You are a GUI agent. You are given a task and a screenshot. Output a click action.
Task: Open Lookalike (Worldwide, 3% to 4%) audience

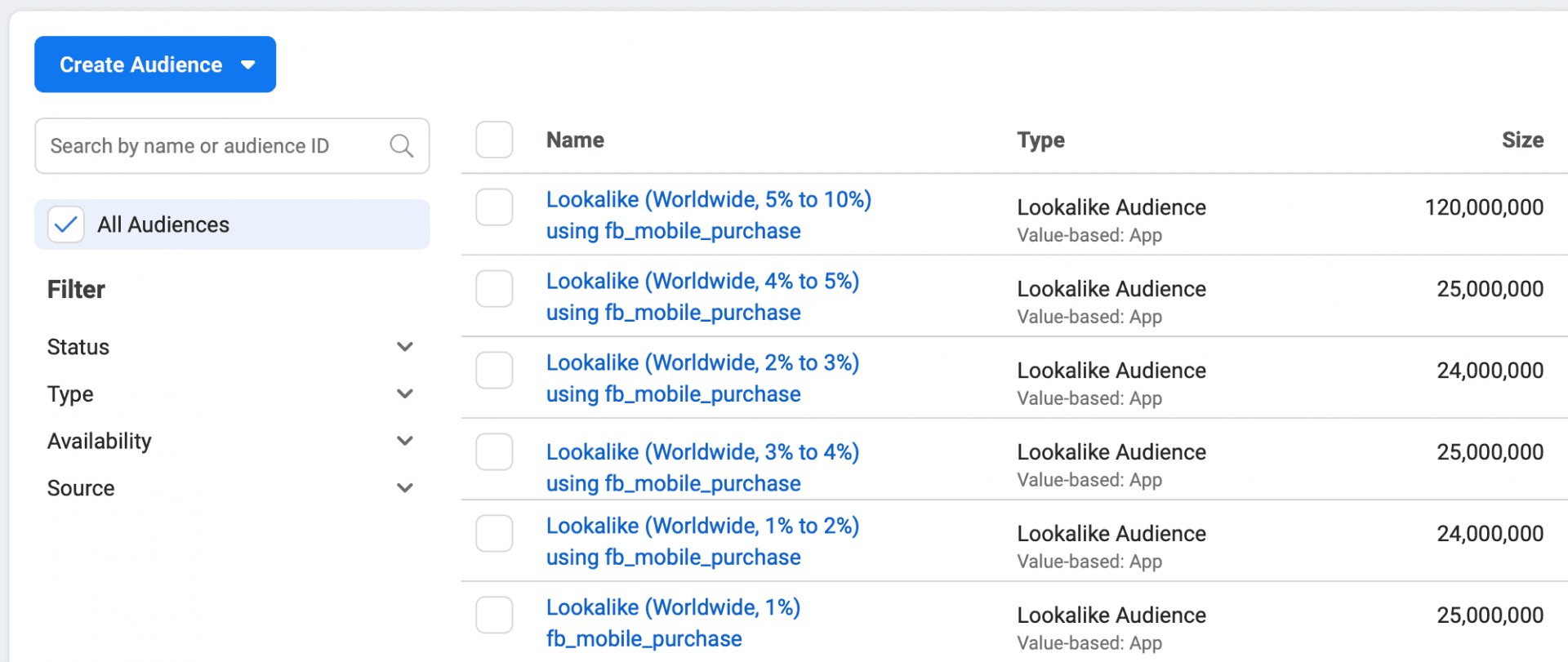click(702, 451)
